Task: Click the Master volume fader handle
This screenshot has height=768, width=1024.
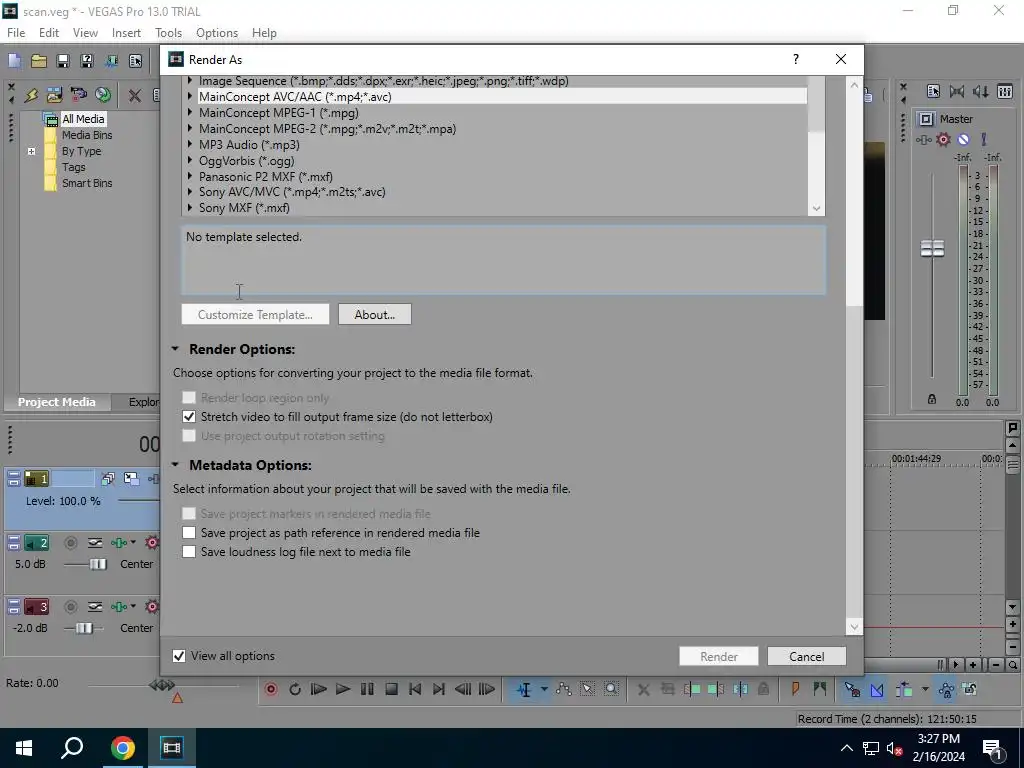Action: click(932, 248)
